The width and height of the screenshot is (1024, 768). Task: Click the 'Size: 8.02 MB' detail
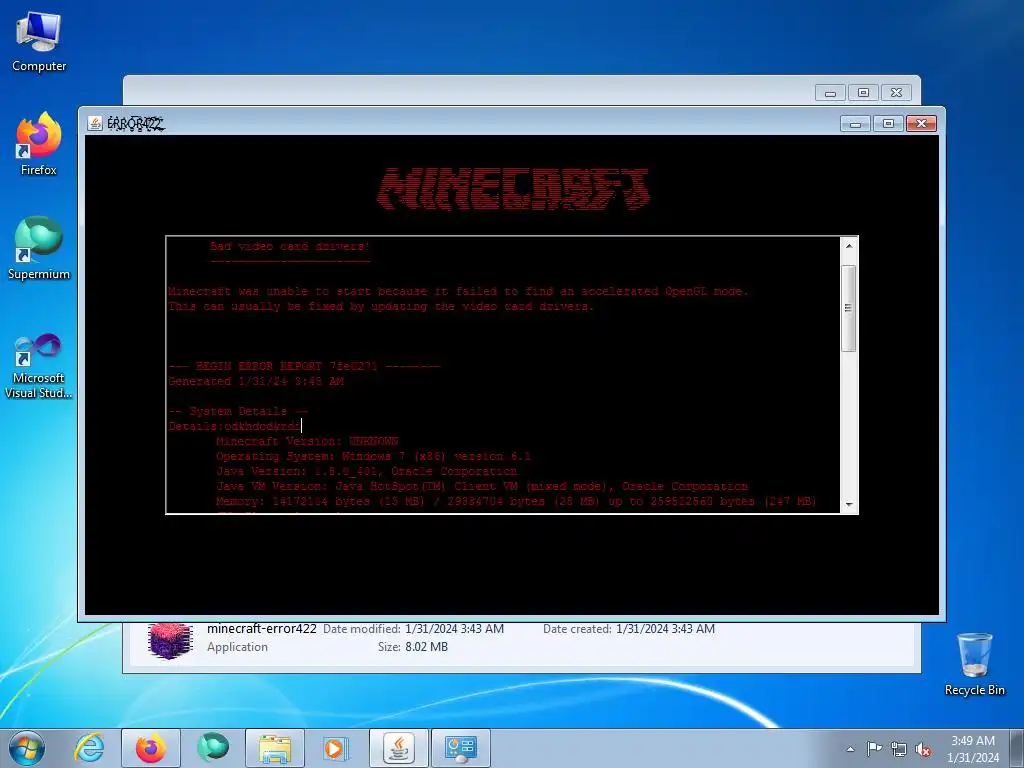413,647
